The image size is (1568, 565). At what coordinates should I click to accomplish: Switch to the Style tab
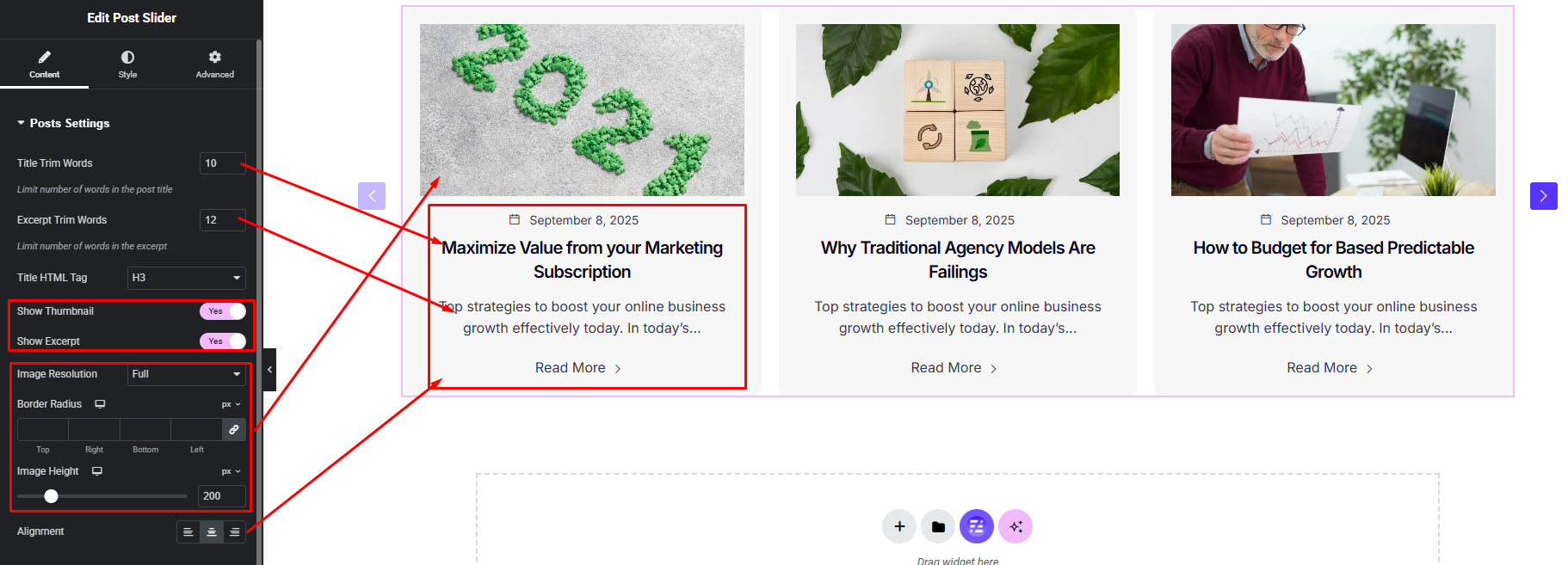tap(127, 64)
